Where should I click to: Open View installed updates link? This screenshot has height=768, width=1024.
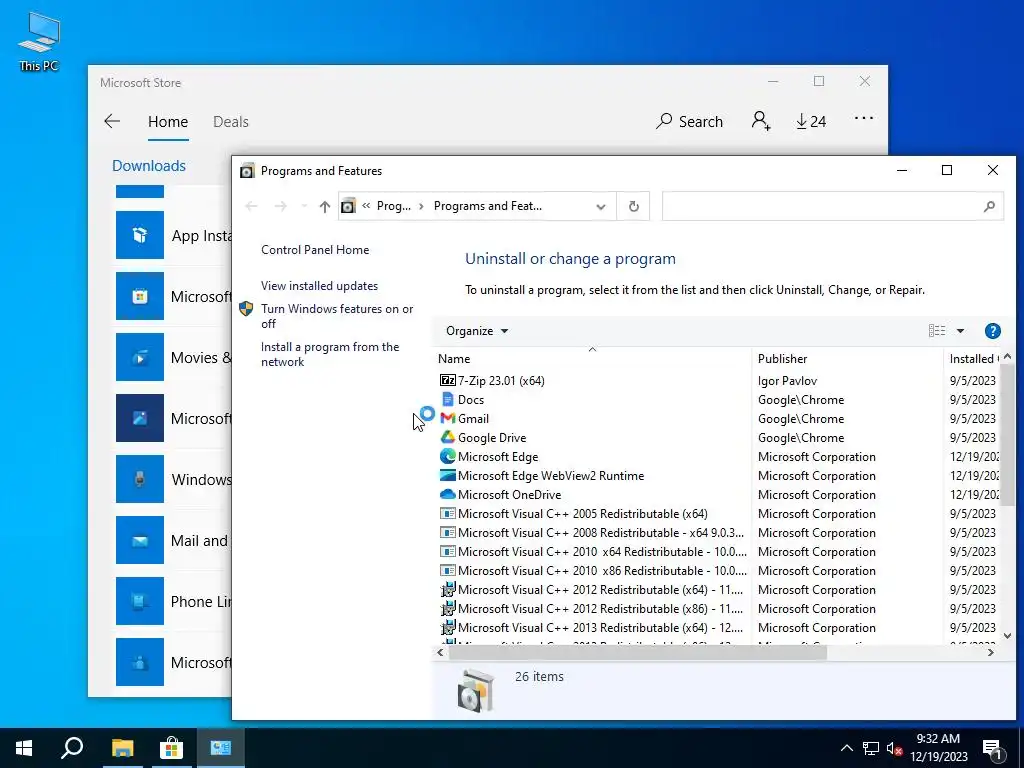[x=319, y=286]
